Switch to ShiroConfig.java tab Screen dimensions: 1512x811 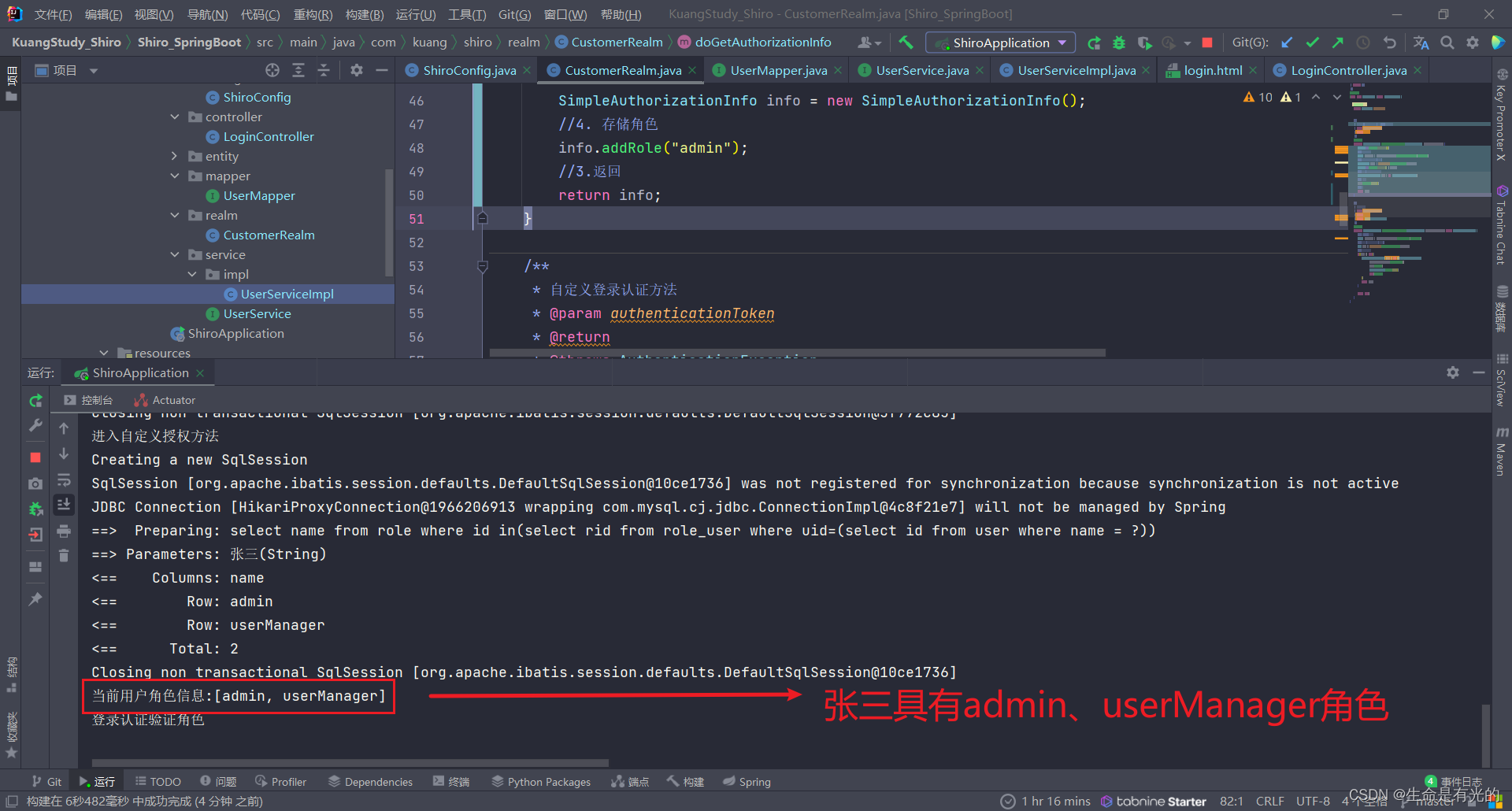point(469,70)
